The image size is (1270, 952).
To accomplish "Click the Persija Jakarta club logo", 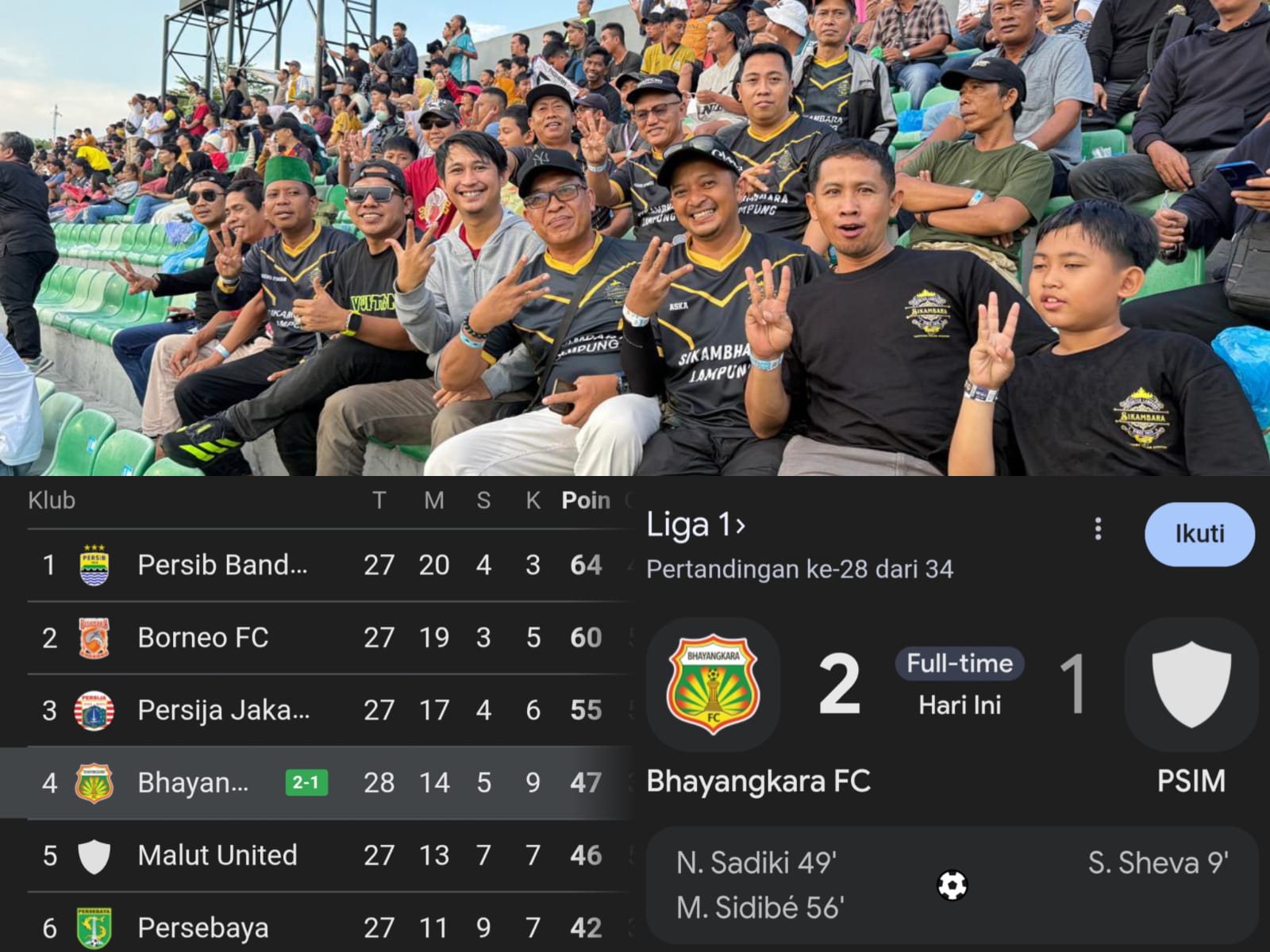I will [94, 711].
